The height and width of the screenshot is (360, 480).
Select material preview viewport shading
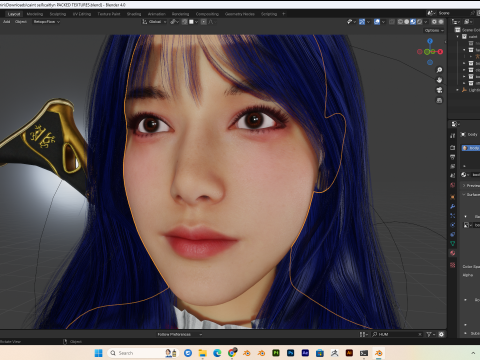(x=413, y=22)
